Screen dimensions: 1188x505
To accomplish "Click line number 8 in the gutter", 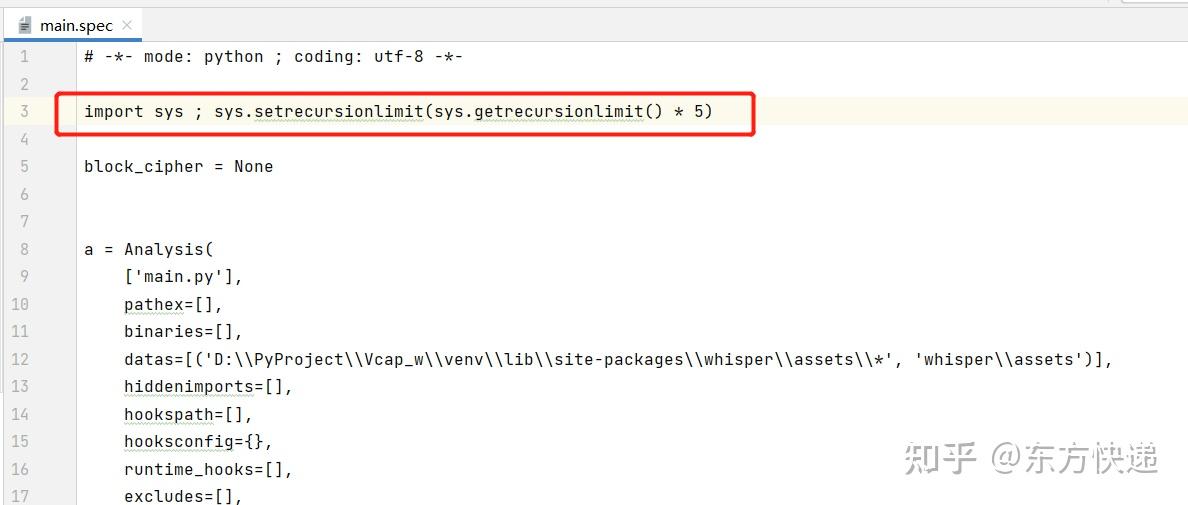I will coord(24,249).
